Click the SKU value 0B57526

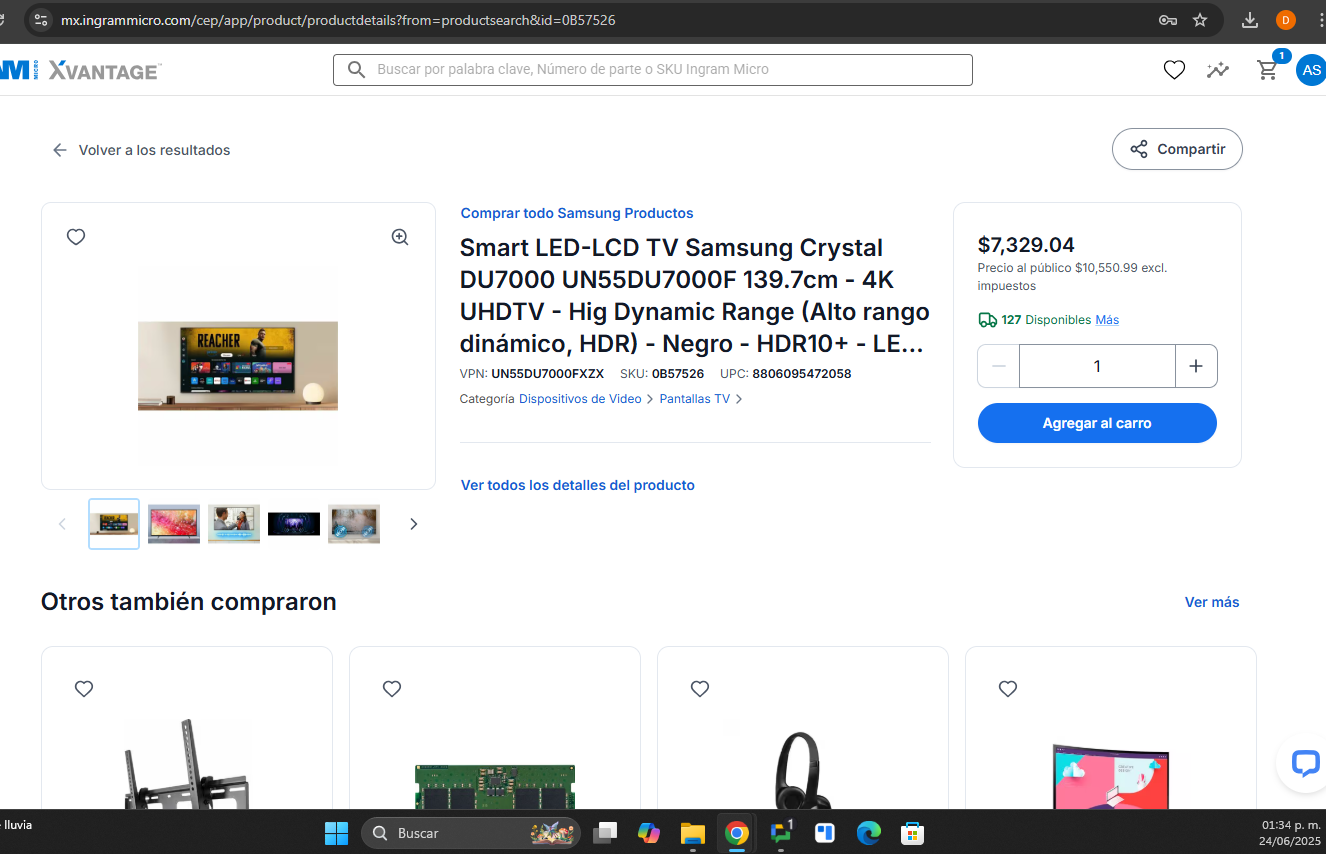[x=678, y=374]
